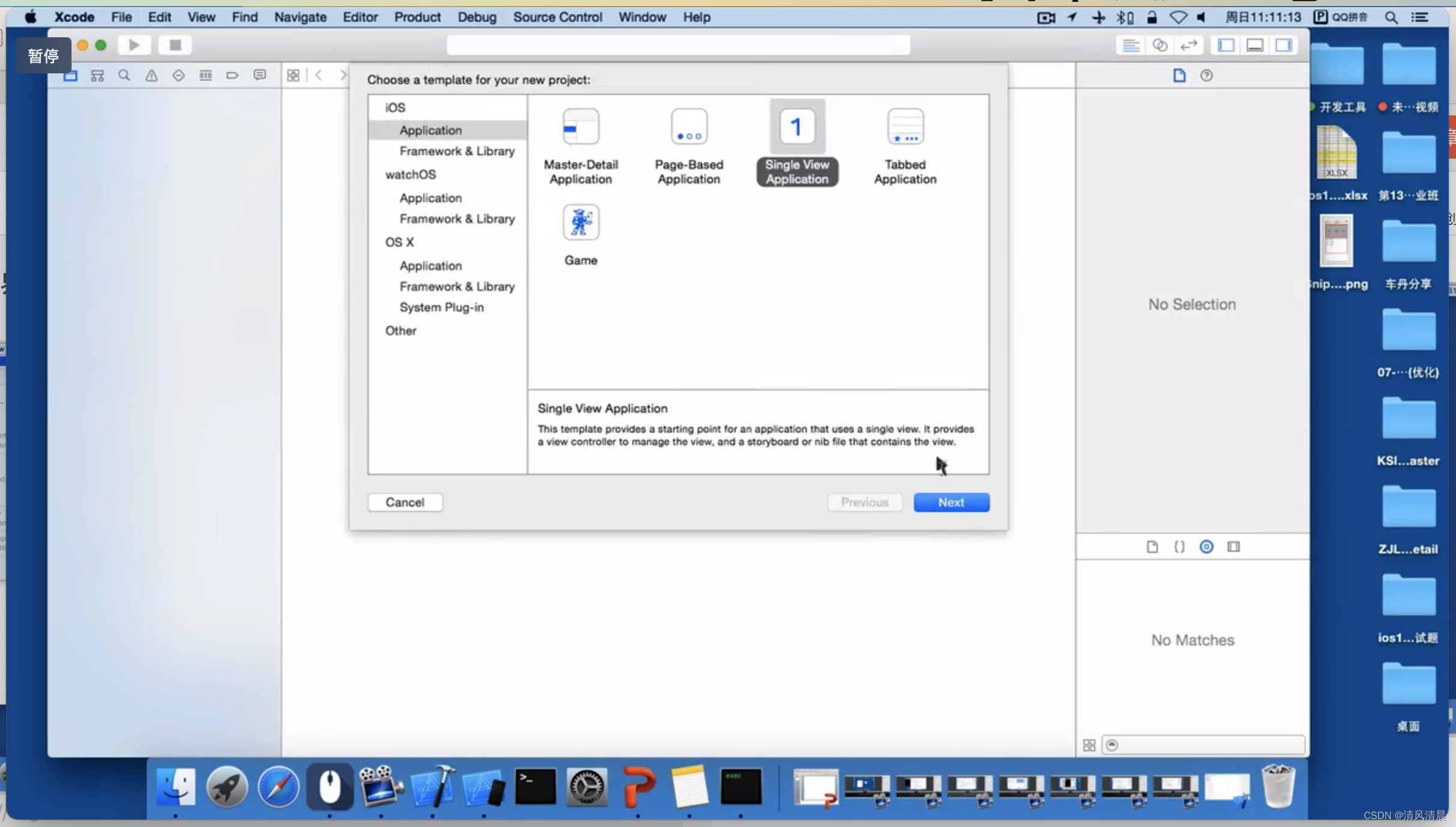This screenshot has width=1456, height=827.
Task: Toggle the Utilities panel visibility
Action: click(1283, 45)
